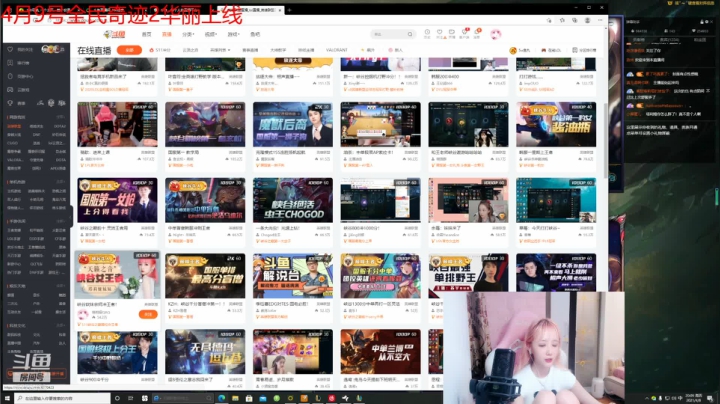
Task: Open the client download icon with badge
Action: [x=465, y=33]
